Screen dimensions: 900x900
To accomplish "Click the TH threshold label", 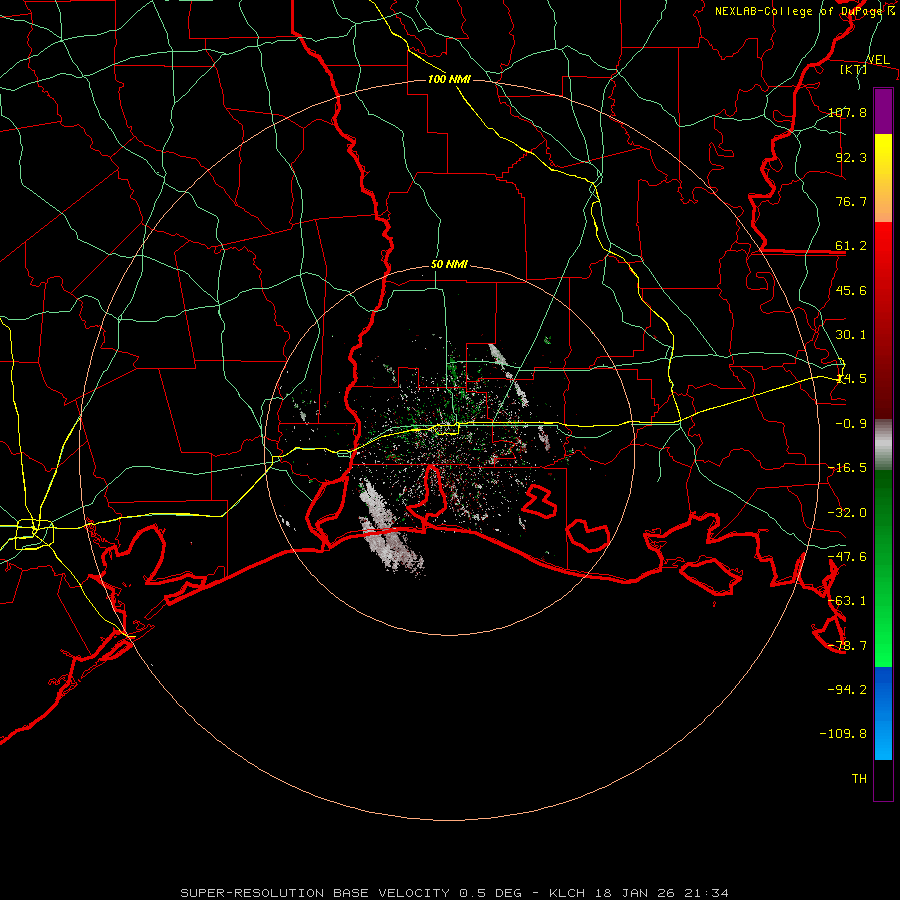I will click(859, 779).
